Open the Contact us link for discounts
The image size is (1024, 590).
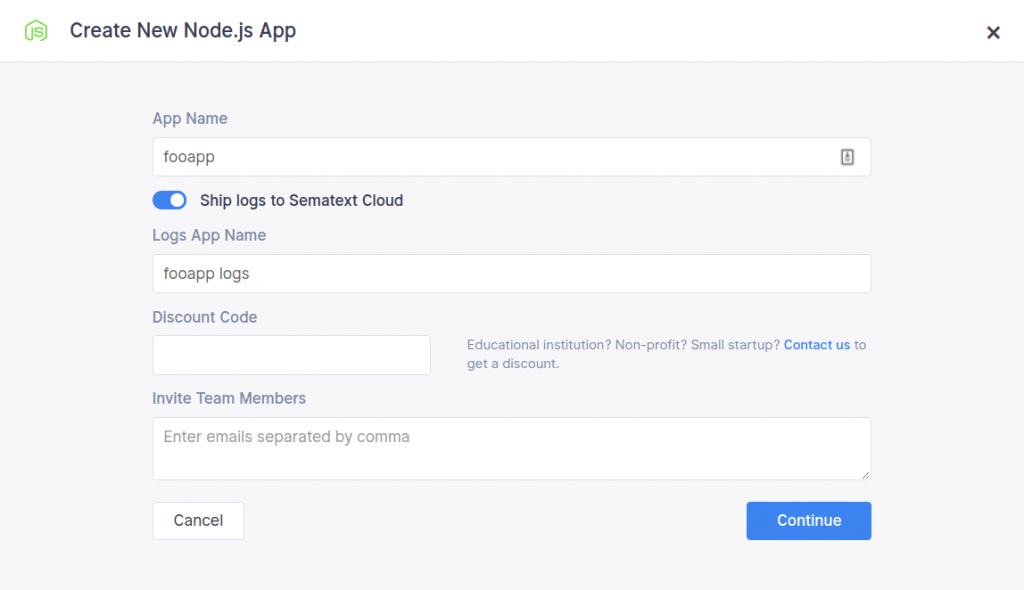[817, 344]
